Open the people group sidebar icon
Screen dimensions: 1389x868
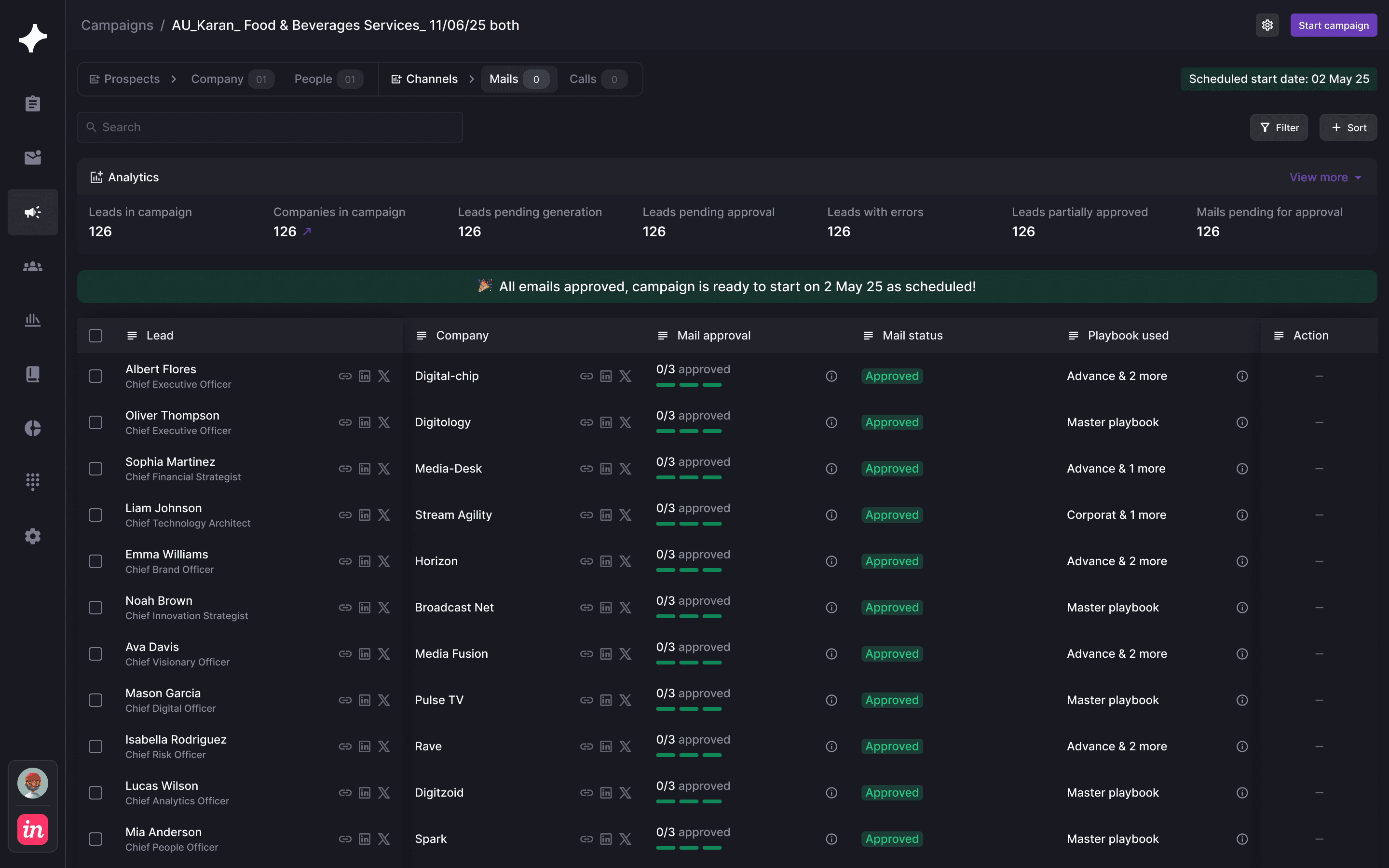[33, 266]
